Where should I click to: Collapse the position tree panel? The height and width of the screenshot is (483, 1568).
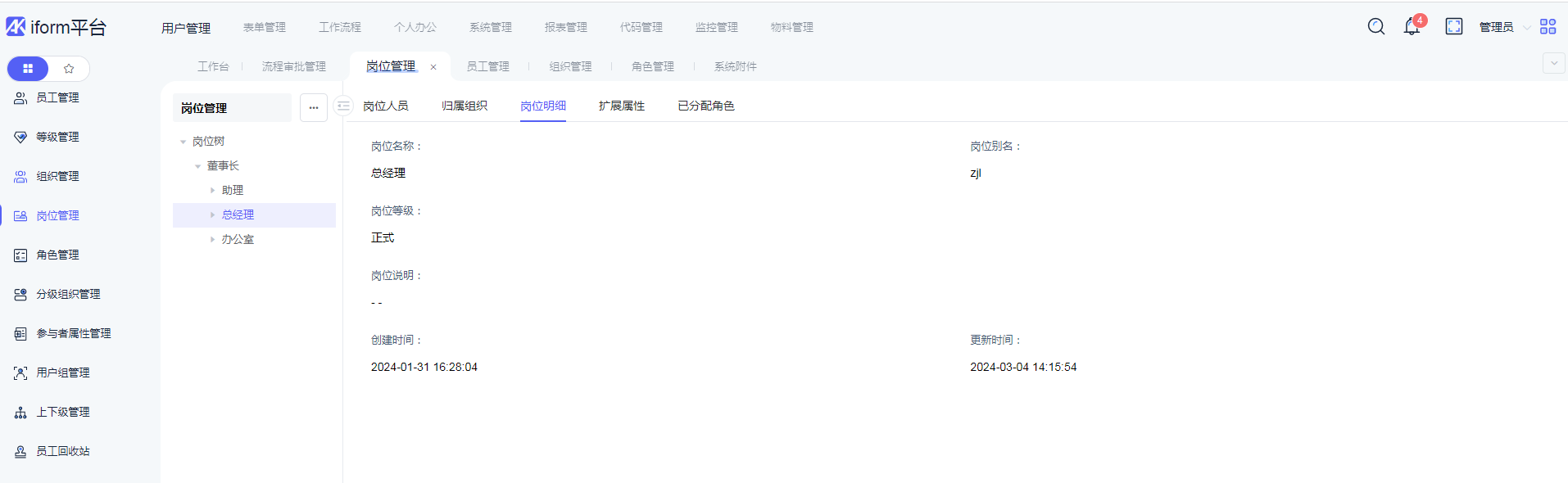tap(343, 106)
